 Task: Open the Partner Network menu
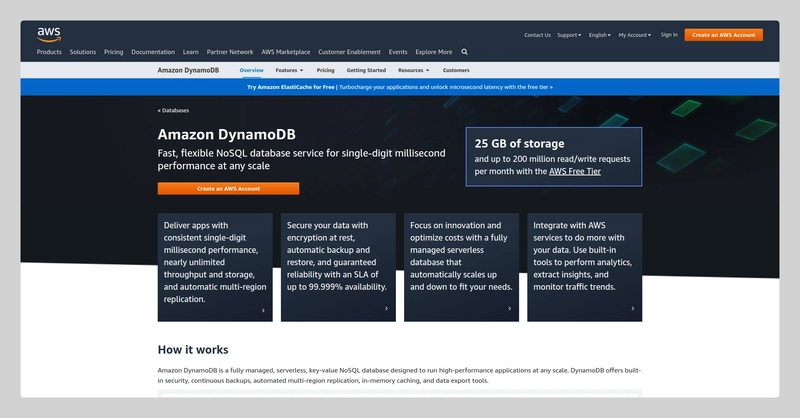[x=230, y=52]
